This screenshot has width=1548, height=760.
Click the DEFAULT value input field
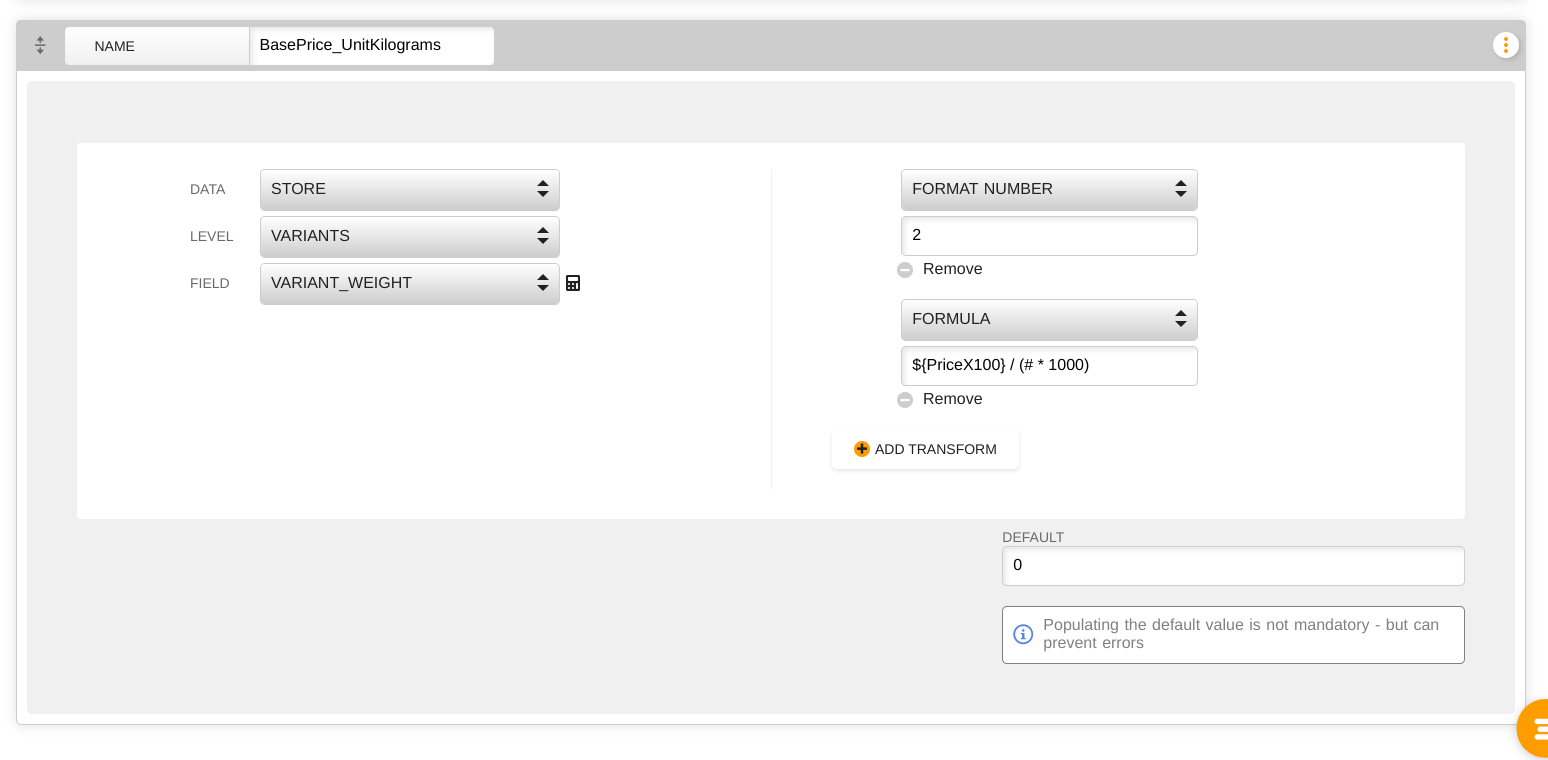(x=1233, y=566)
